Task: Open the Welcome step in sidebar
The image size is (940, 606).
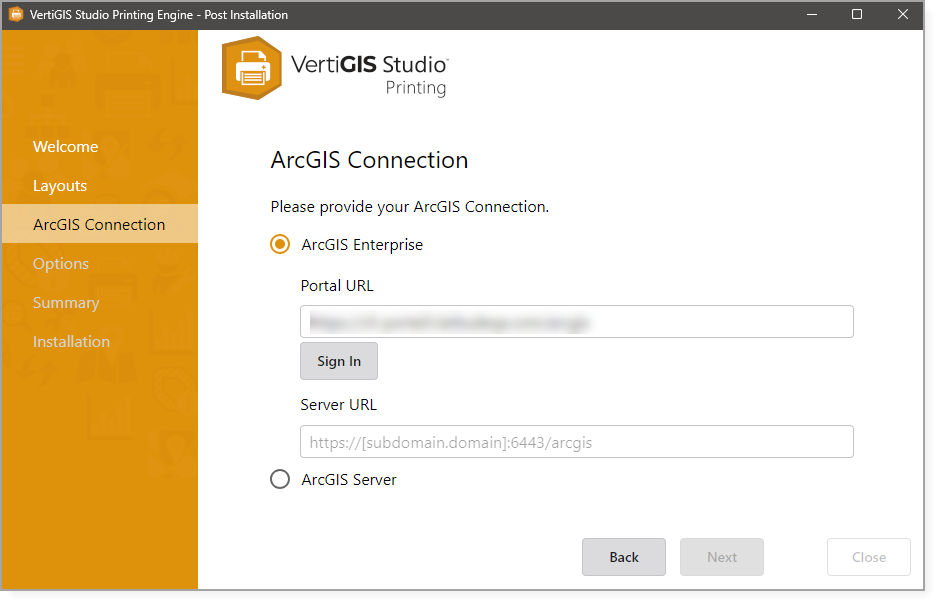Action: 65,147
